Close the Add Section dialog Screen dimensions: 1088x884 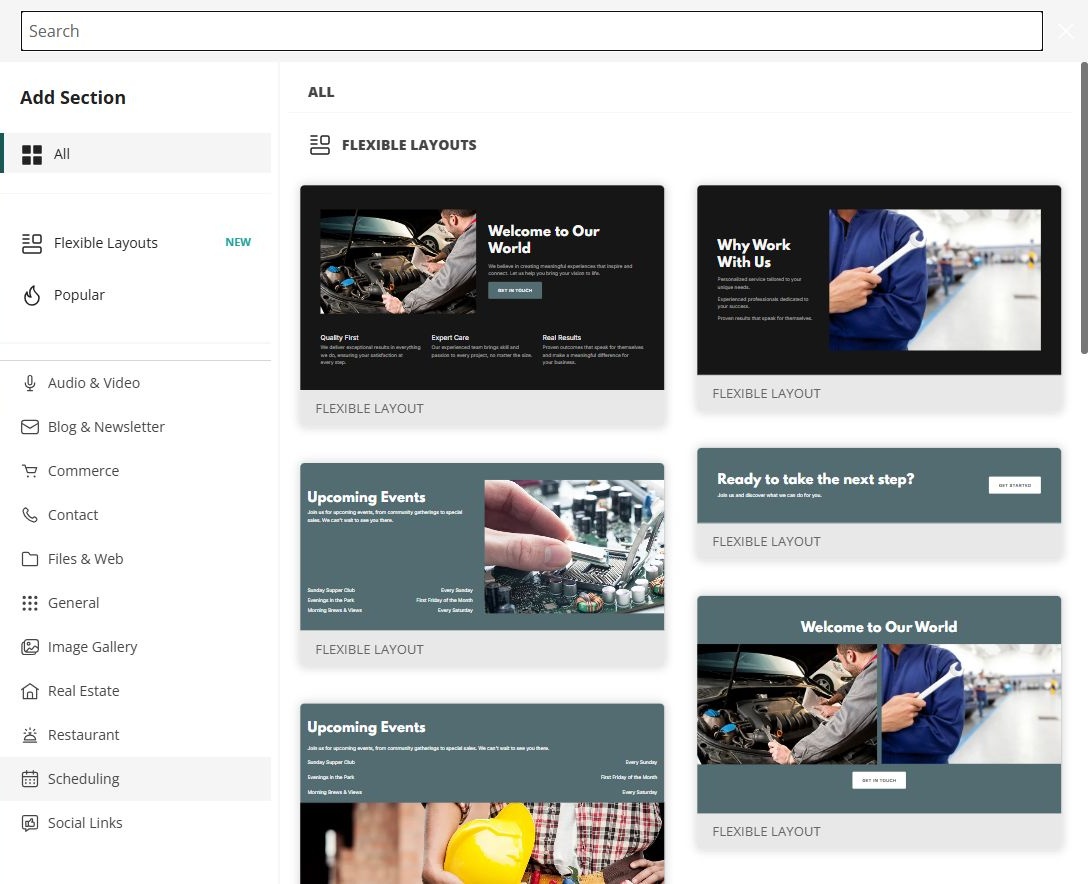(x=1066, y=31)
